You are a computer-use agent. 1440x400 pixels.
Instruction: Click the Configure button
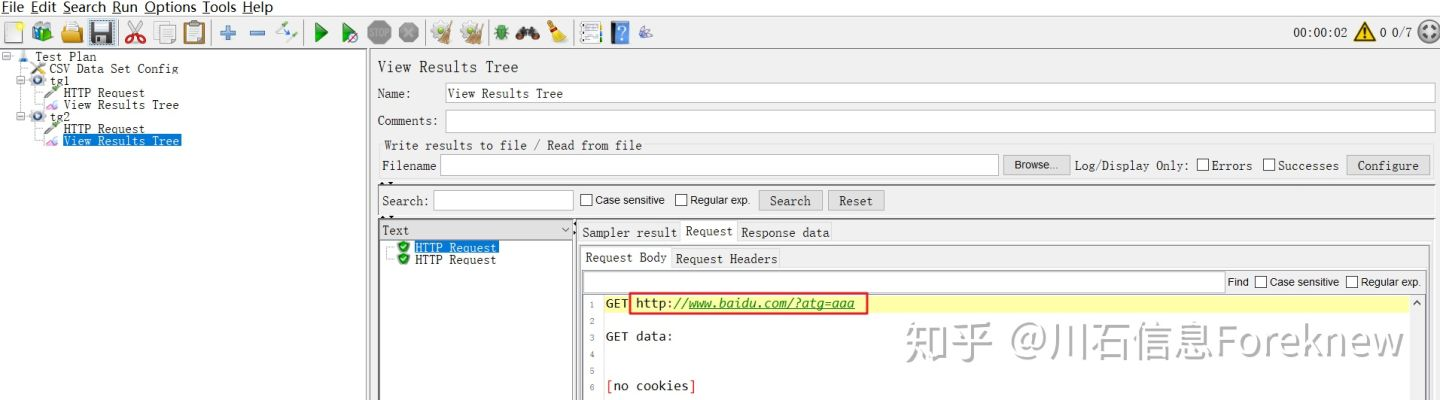[x=1388, y=165]
